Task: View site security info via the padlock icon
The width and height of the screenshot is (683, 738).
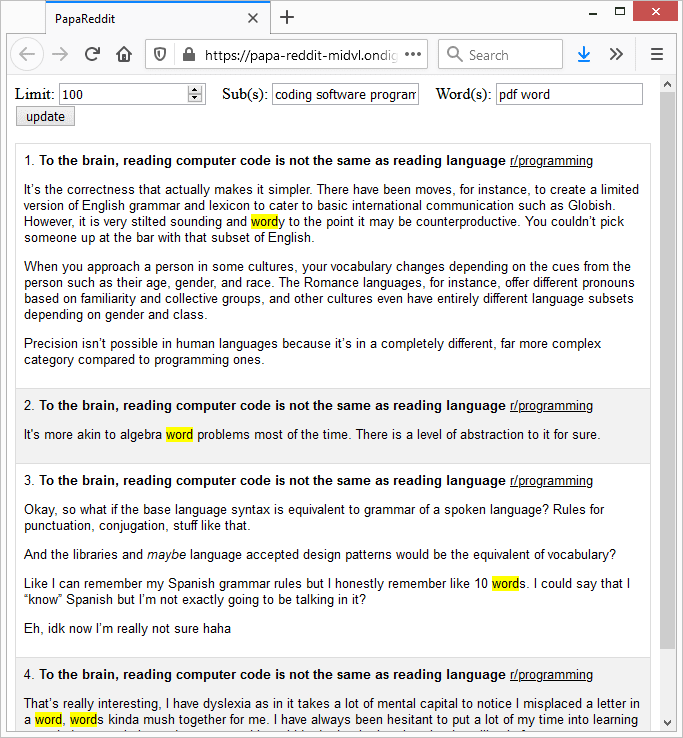Action: coord(189,55)
